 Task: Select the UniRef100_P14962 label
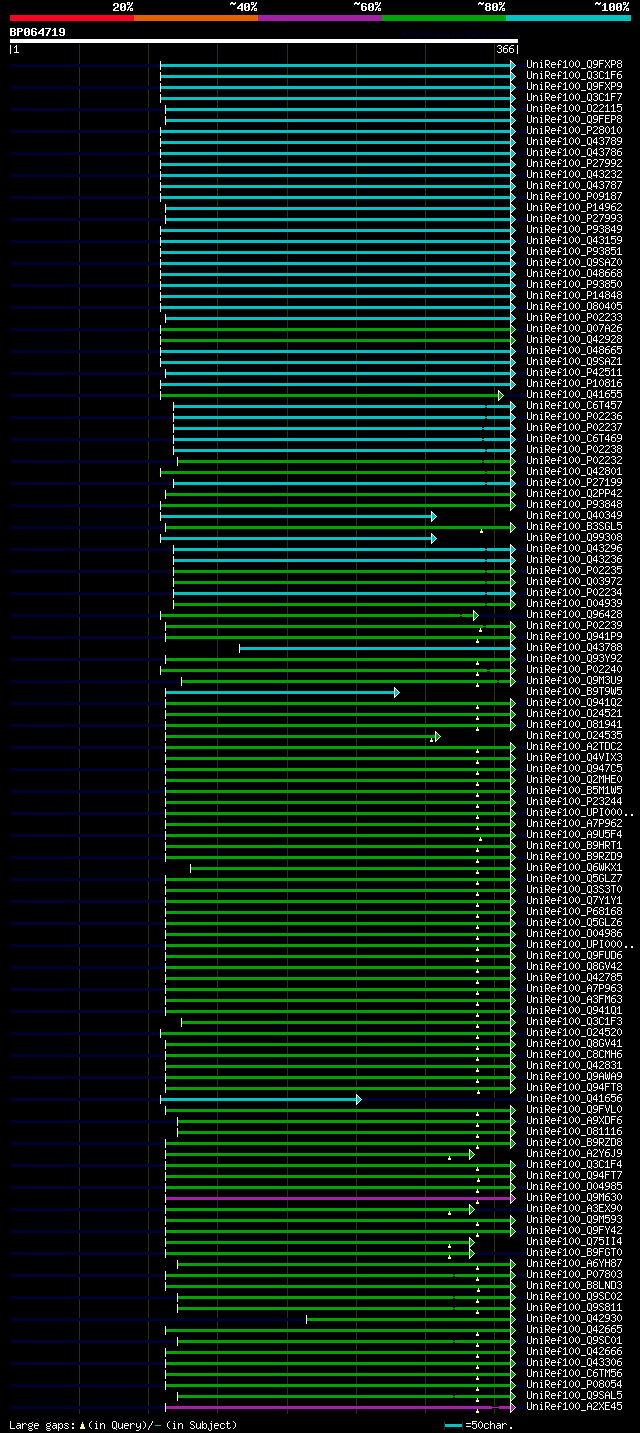574,208
